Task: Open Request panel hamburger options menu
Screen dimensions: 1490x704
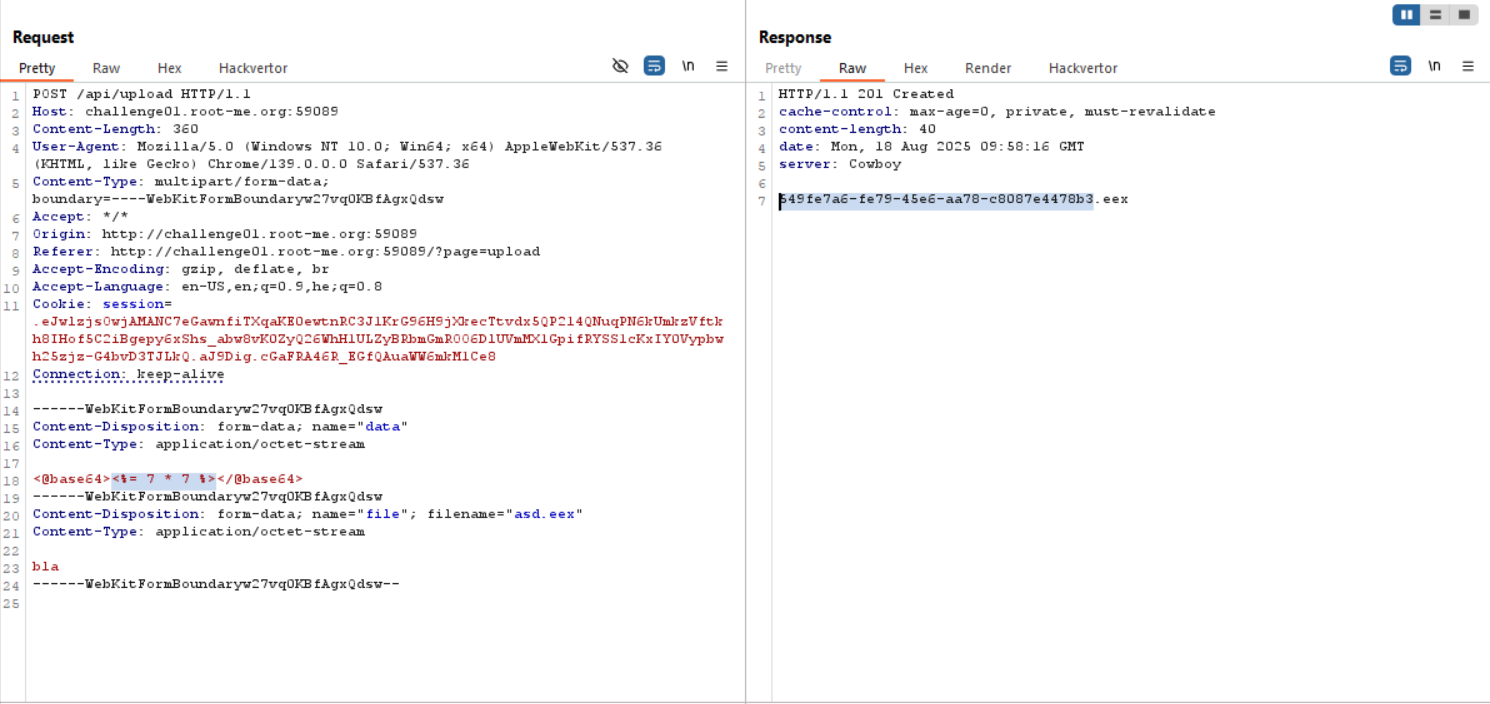Action: coord(722,66)
